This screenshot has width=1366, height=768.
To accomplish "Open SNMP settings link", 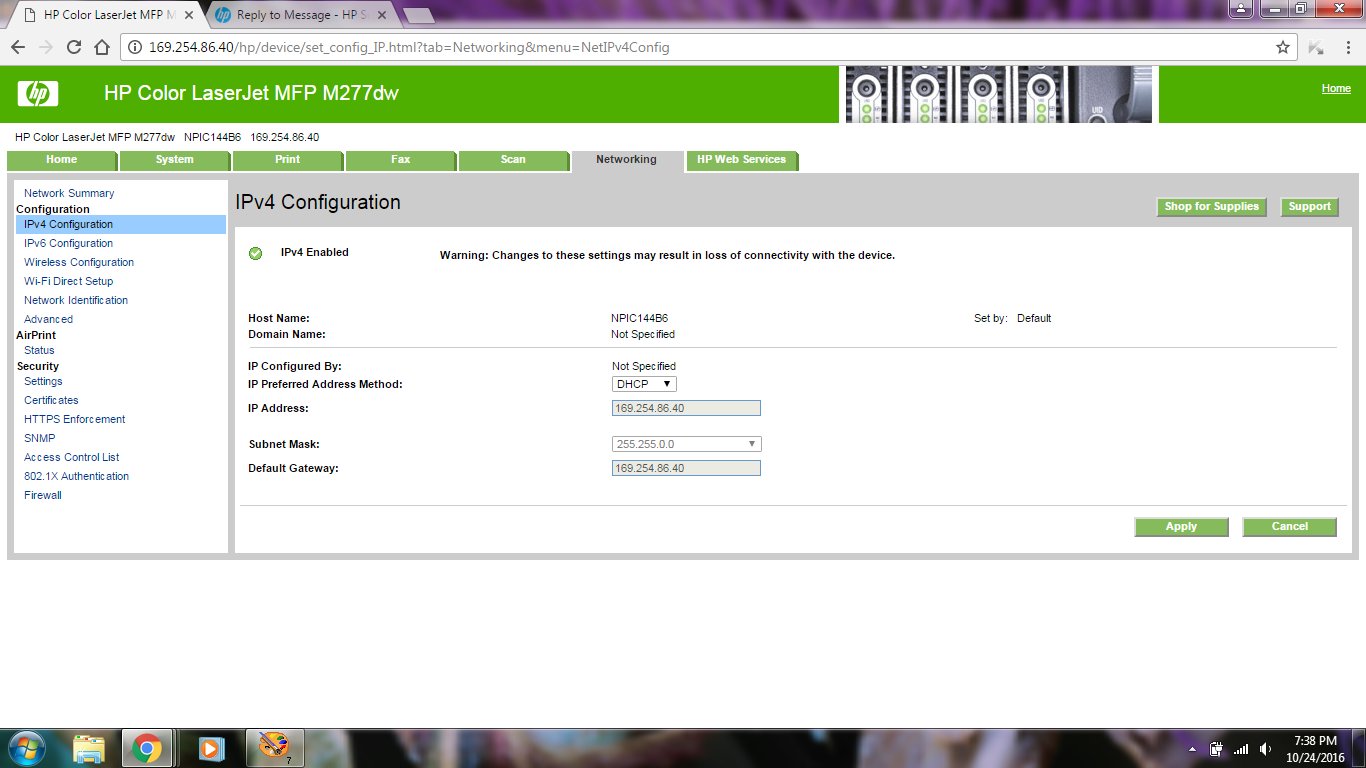I will [x=40, y=439].
